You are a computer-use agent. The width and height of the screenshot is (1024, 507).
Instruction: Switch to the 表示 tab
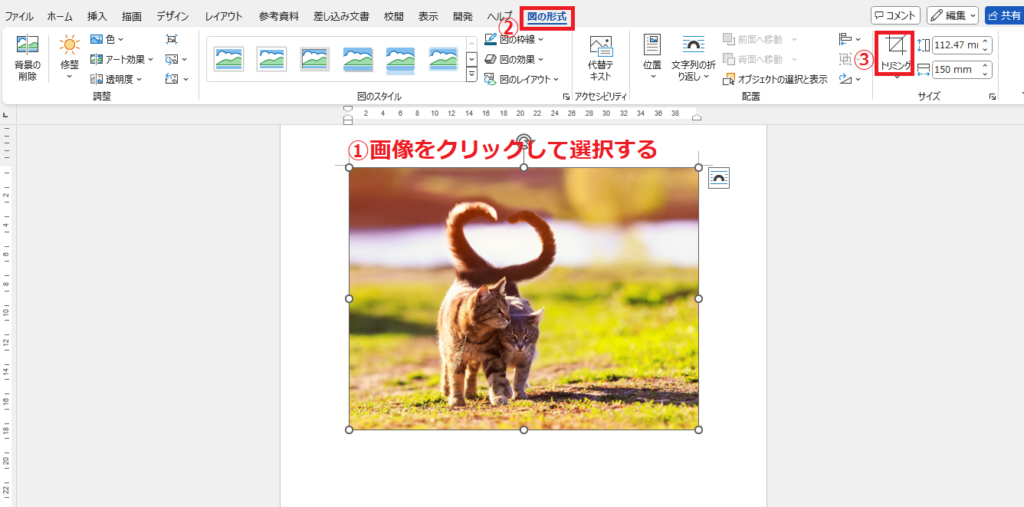click(x=428, y=16)
